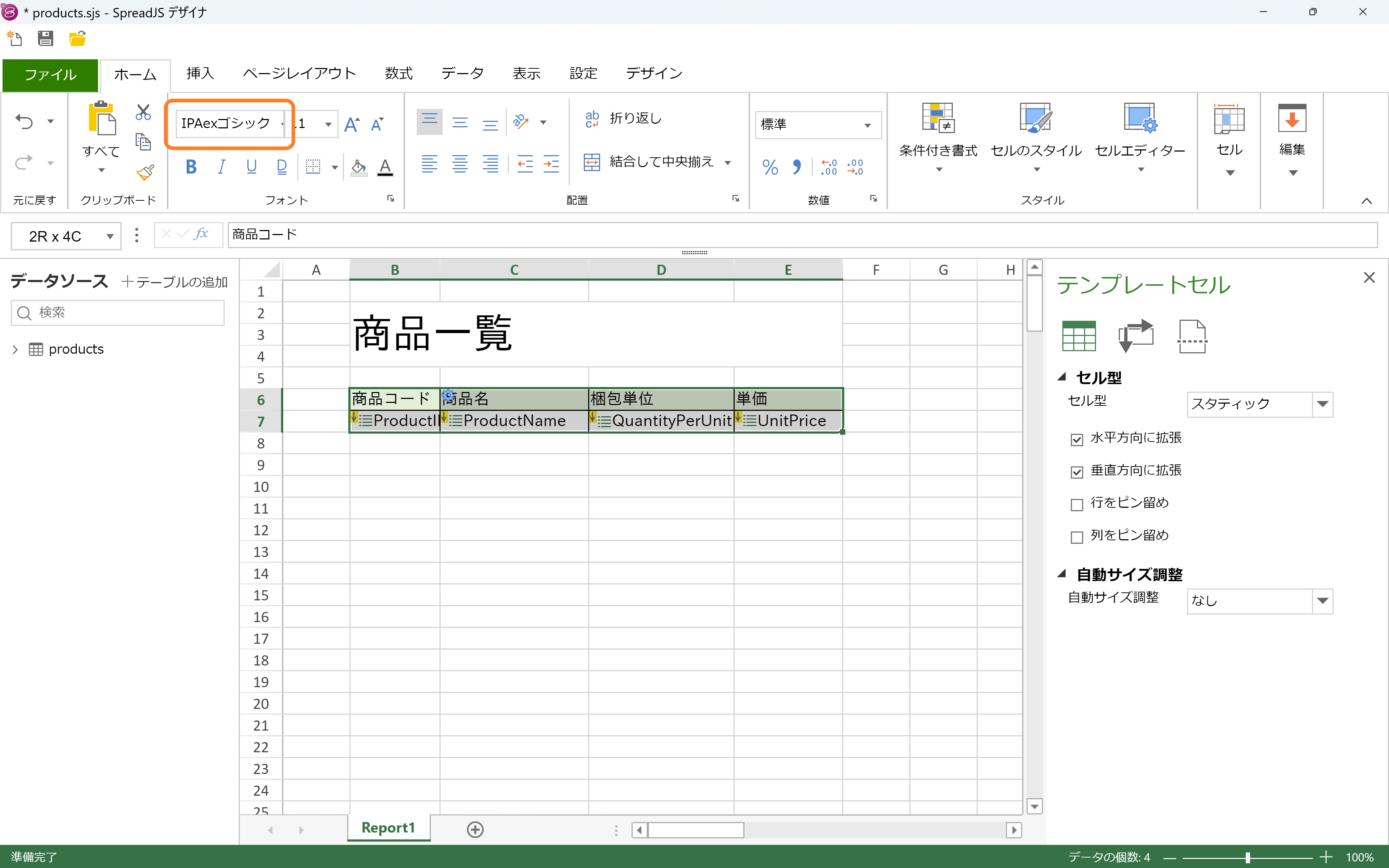Screen dimensions: 1389x868
Task: Open 自動サイズ調整 なし dropdown
Action: (1322, 601)
